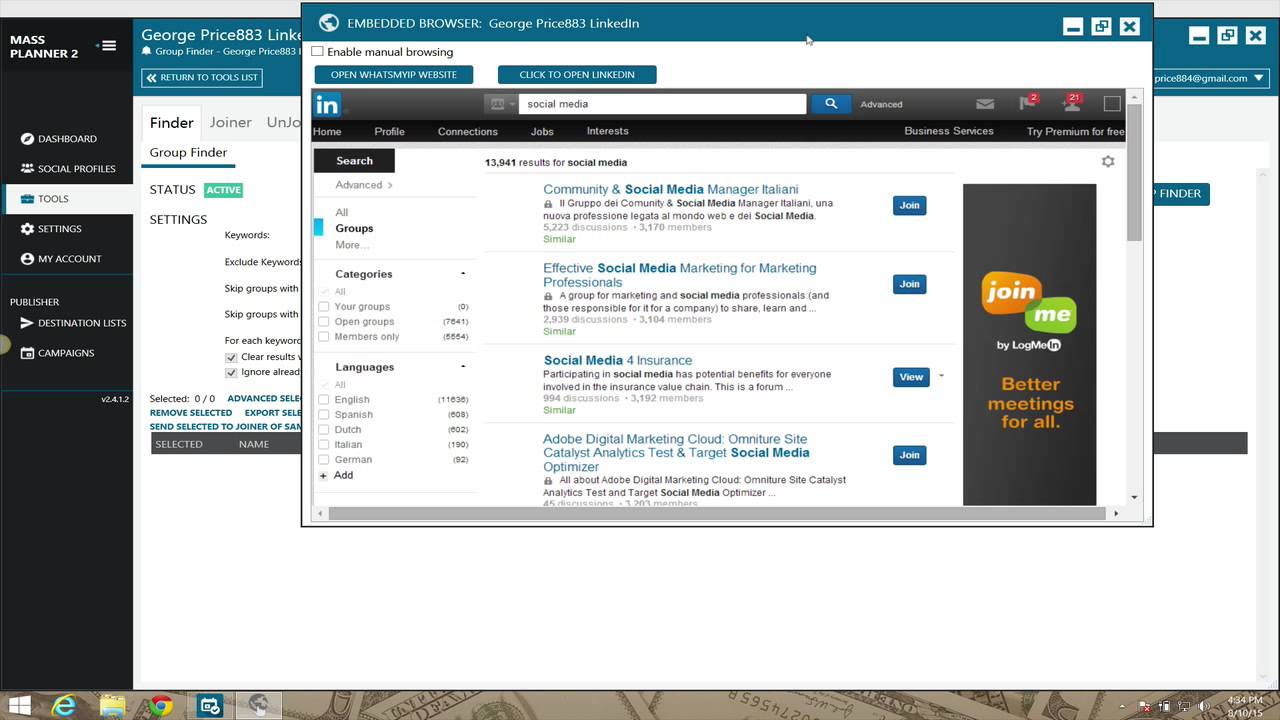
Task: Click the LinkedIn logo
Action: (x=327, y=104)
